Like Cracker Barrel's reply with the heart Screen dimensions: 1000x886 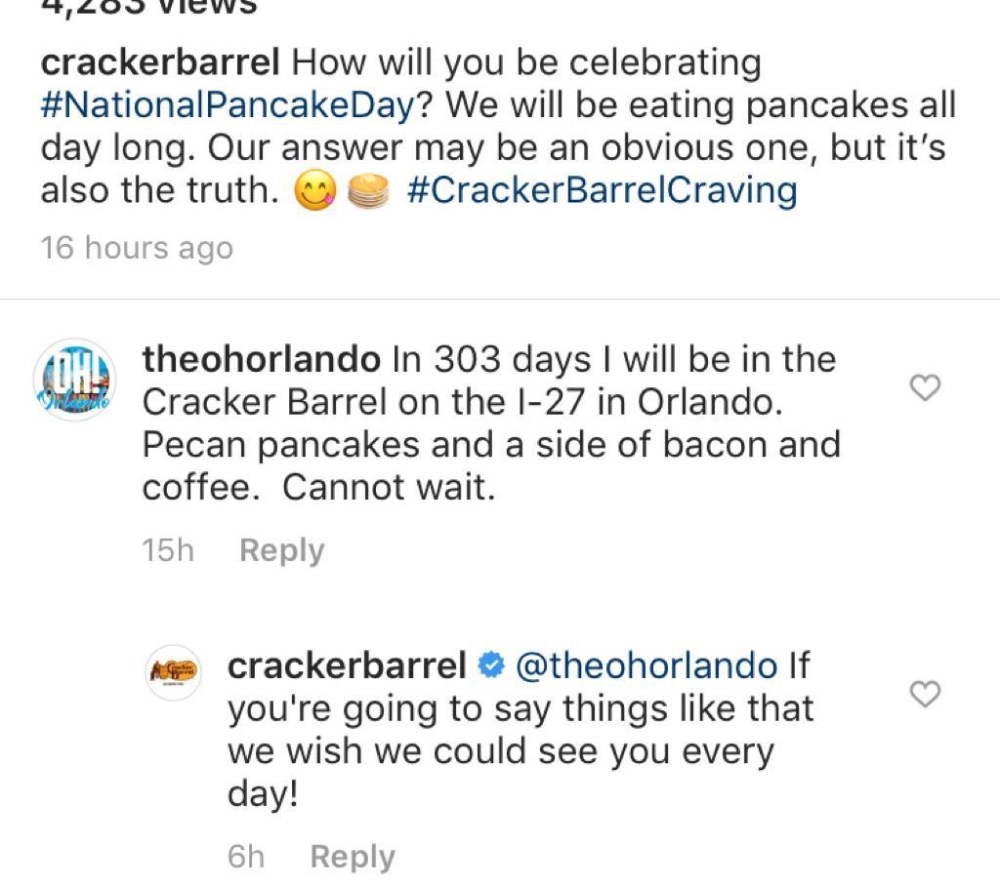coord(927,694)
